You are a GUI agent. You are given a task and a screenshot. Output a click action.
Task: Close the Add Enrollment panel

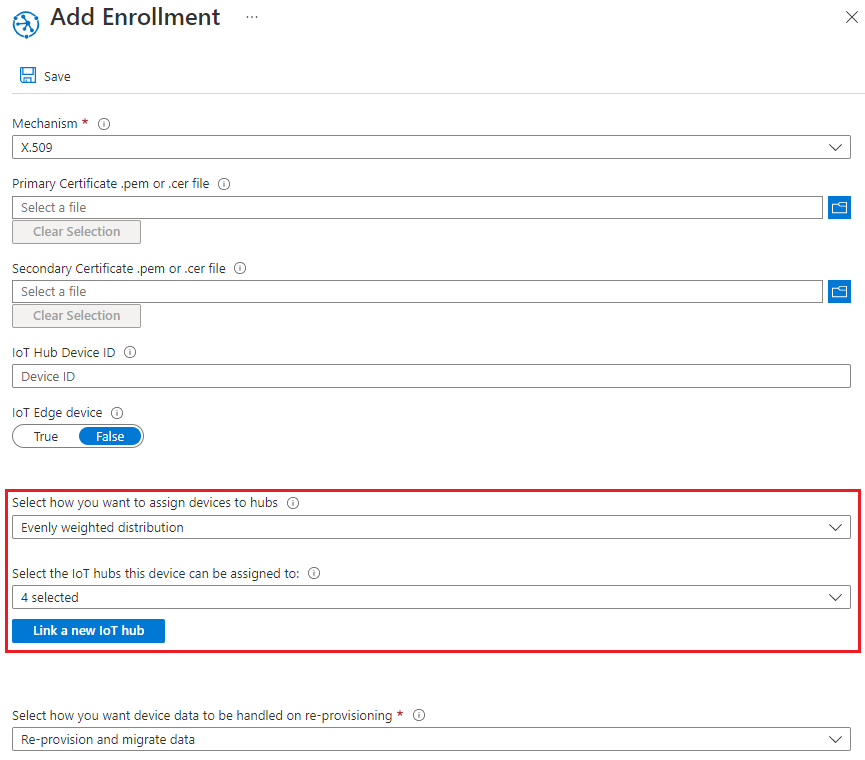(851, 17)
